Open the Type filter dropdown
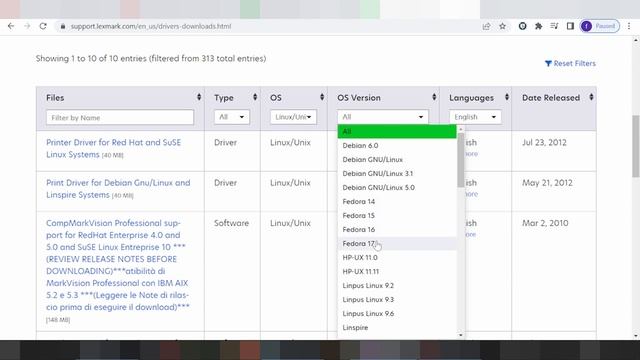 (x=231, y=117)
